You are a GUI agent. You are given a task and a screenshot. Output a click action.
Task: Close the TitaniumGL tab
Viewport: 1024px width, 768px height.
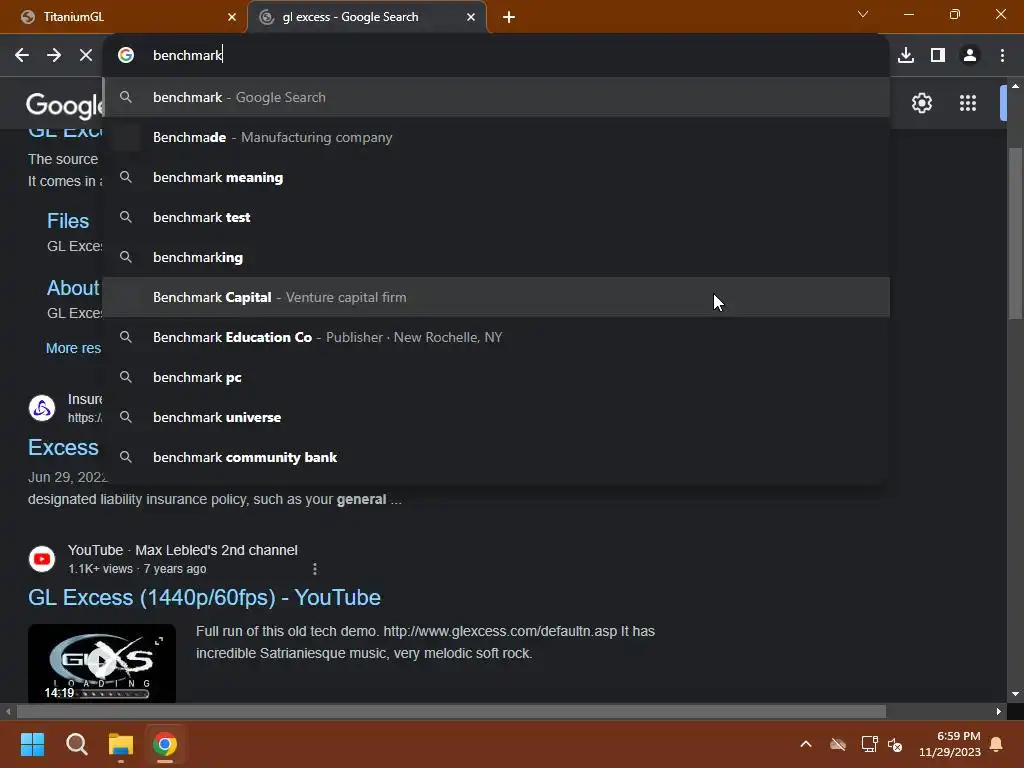point(232,17)
